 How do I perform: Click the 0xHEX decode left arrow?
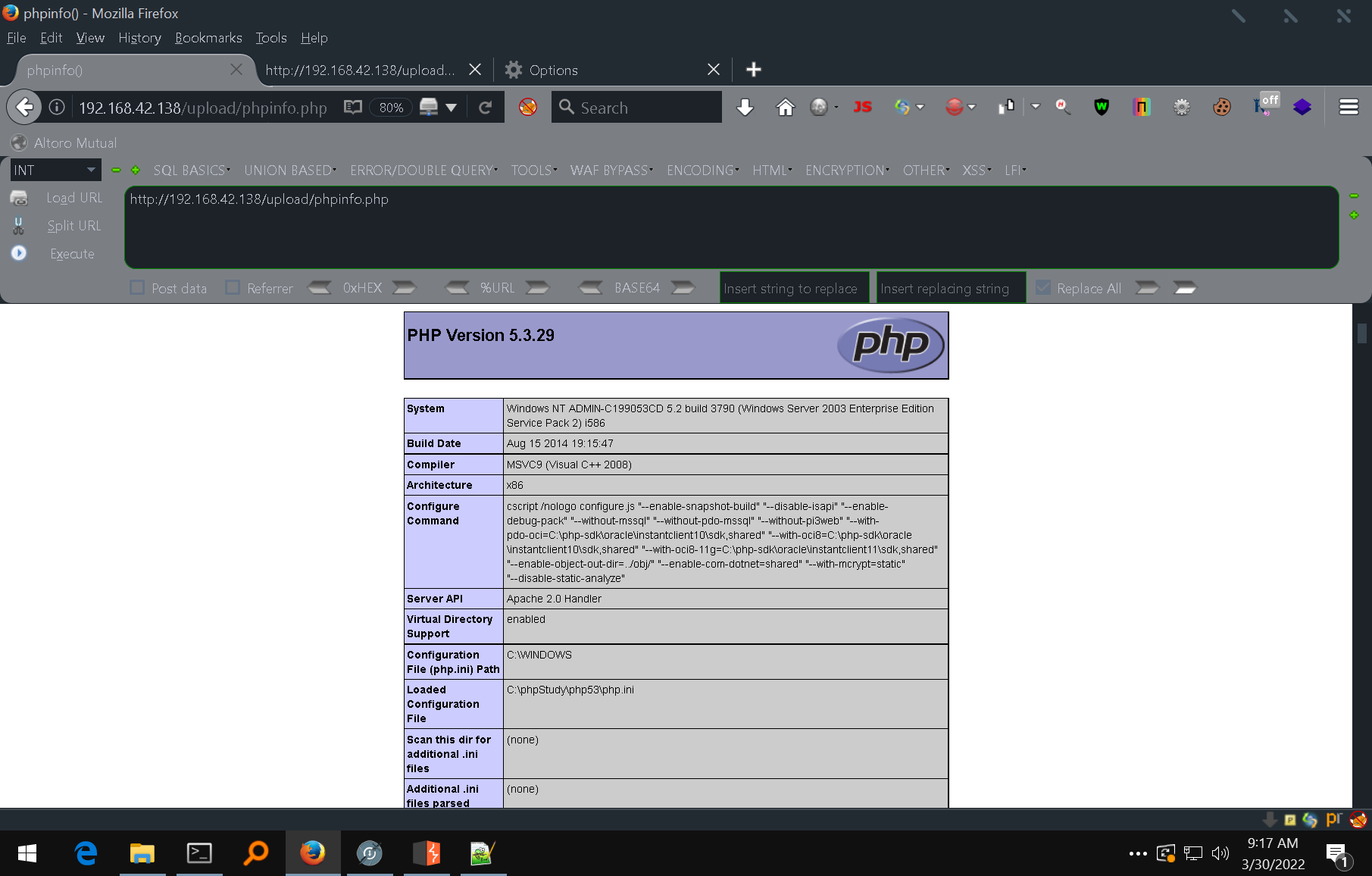[x=320, y=288]
